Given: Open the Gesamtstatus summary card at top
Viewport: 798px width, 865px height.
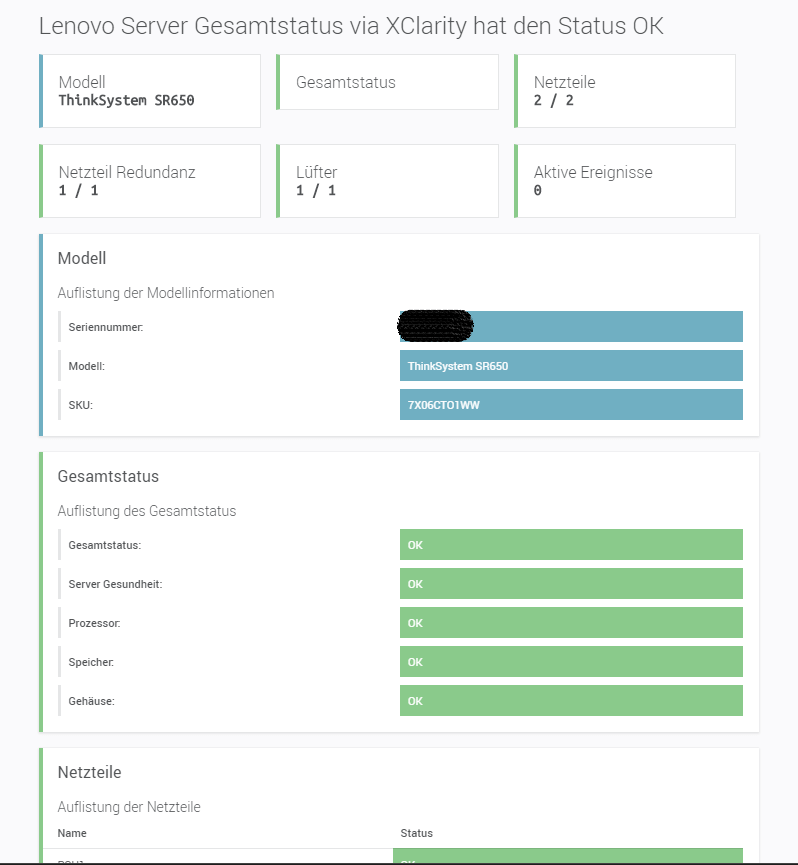Looking at the screenshot, I should [387, 82].
